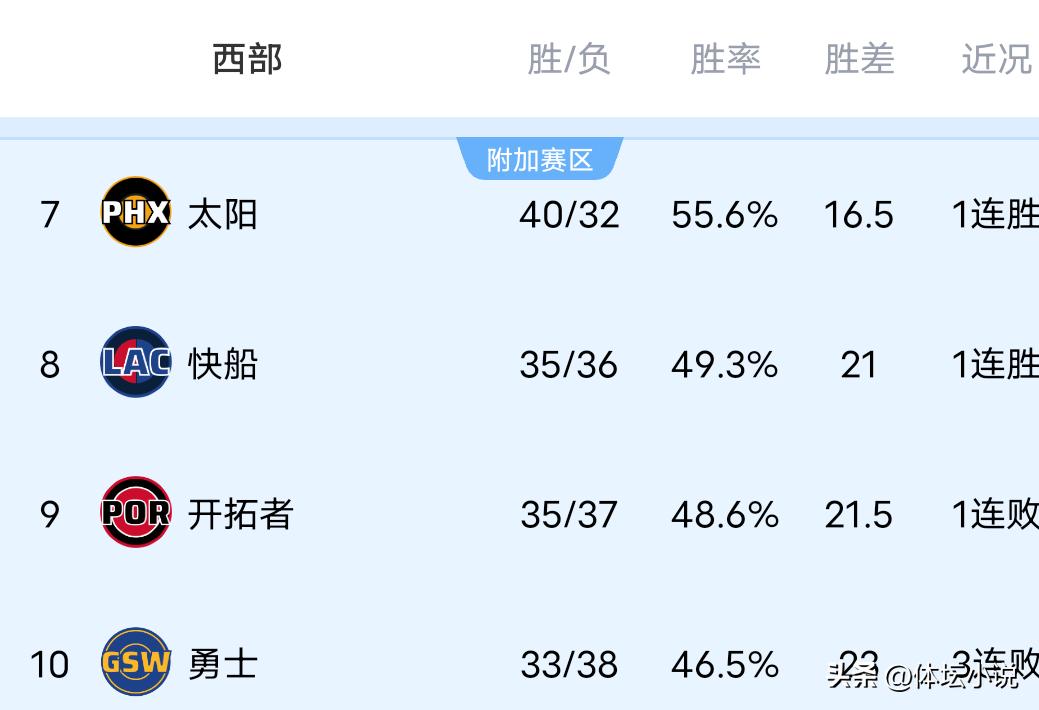Click the Warriors GSW team logo
This screenshot has width=1039, height=710.
tap(136, 662)
